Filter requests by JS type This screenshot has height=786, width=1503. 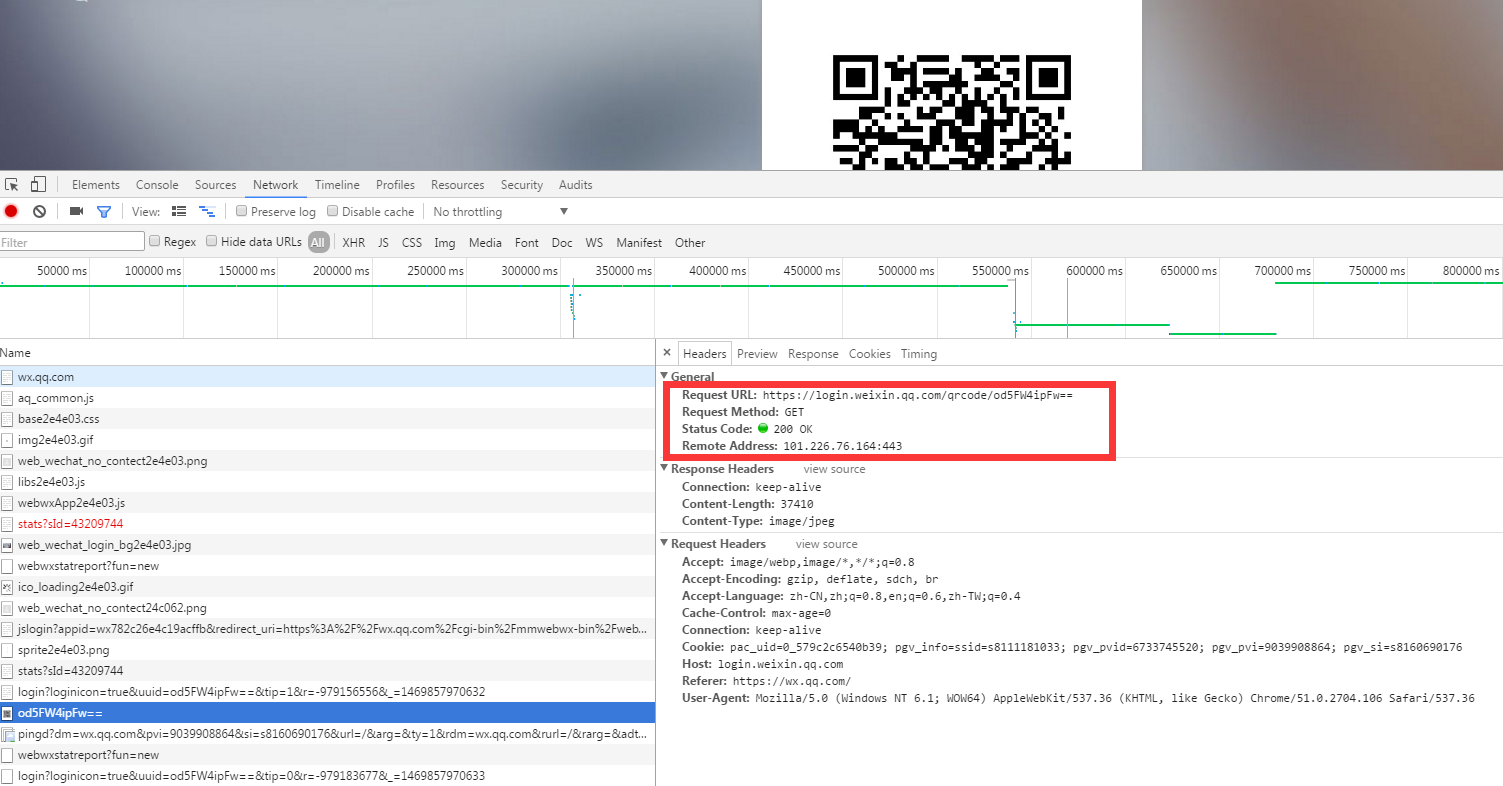tap(383, 243)
